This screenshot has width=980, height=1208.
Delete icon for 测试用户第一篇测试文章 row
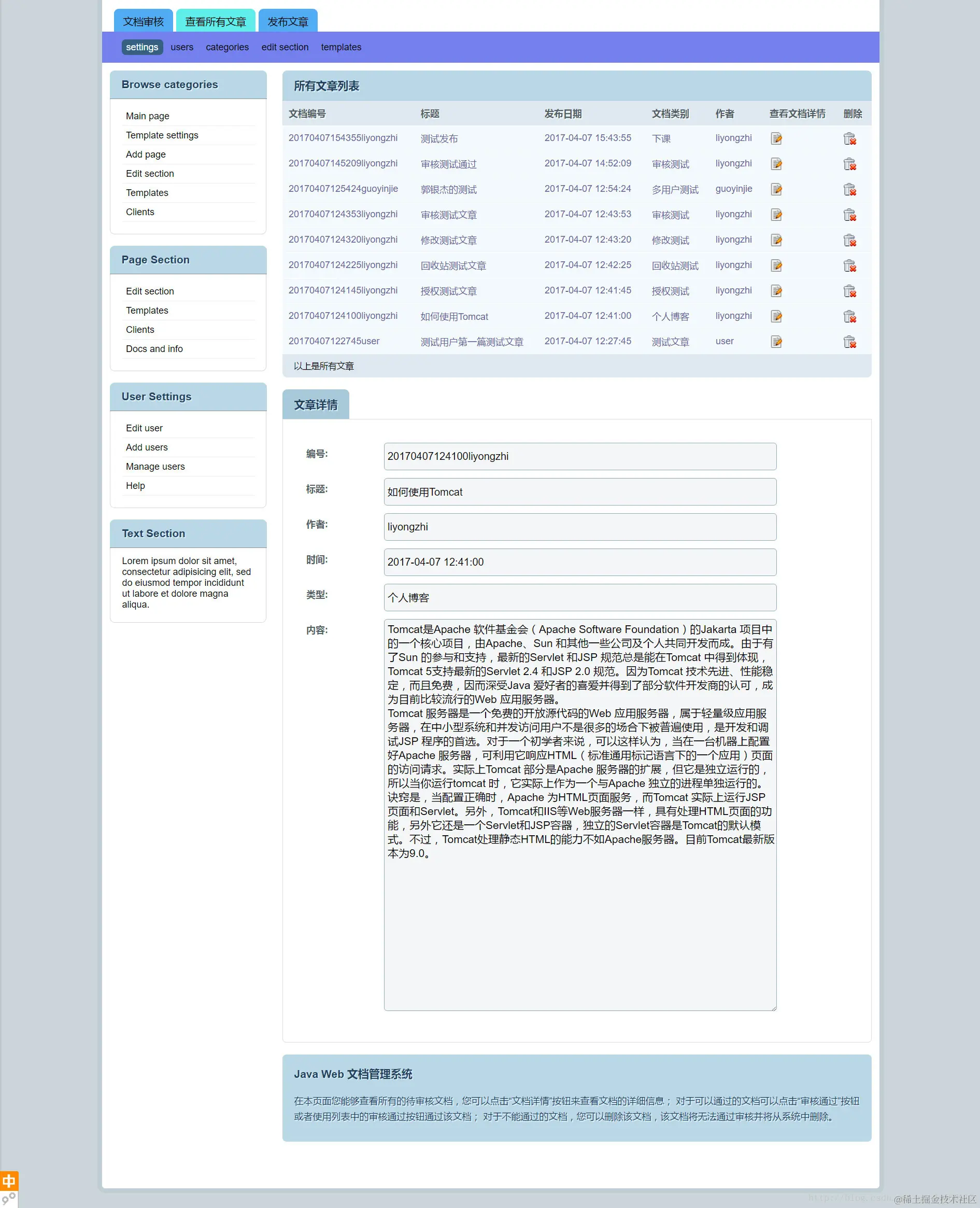tap(849, 342)
